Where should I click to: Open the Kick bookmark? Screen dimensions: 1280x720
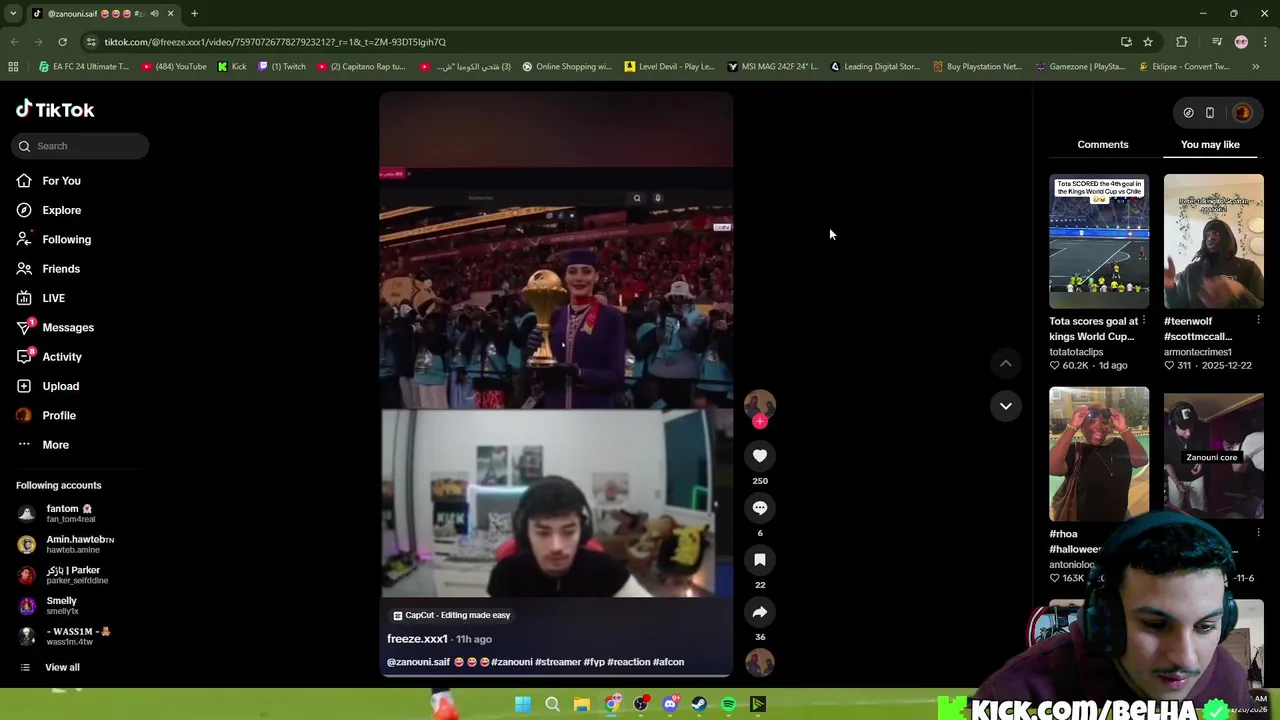pos(231,67)
